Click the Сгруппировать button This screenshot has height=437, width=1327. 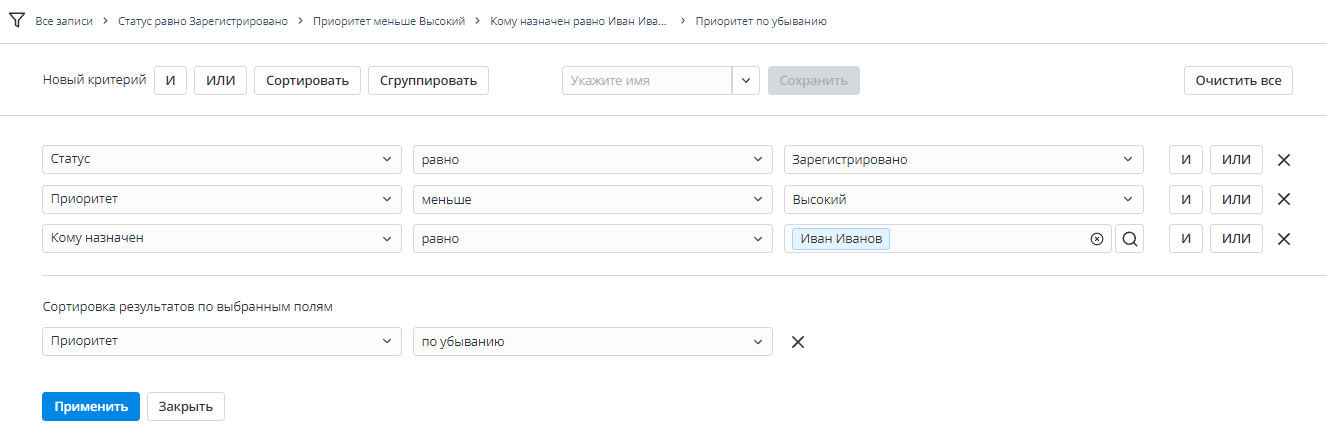pos(428,81)
